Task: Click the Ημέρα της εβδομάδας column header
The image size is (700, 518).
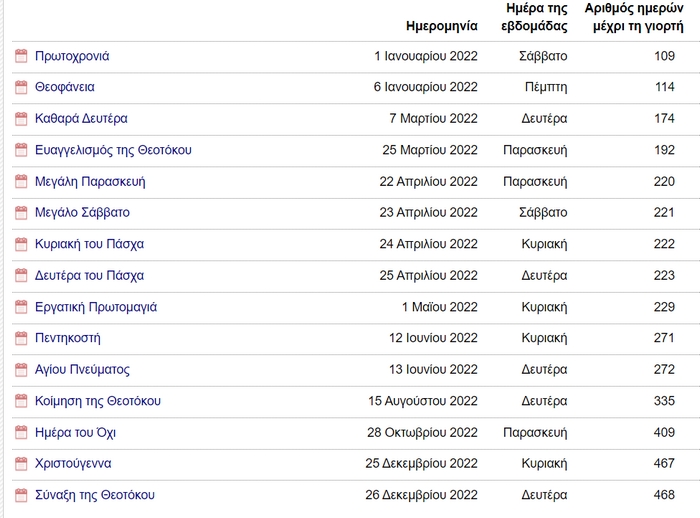Action: click(x=534, y=18)
